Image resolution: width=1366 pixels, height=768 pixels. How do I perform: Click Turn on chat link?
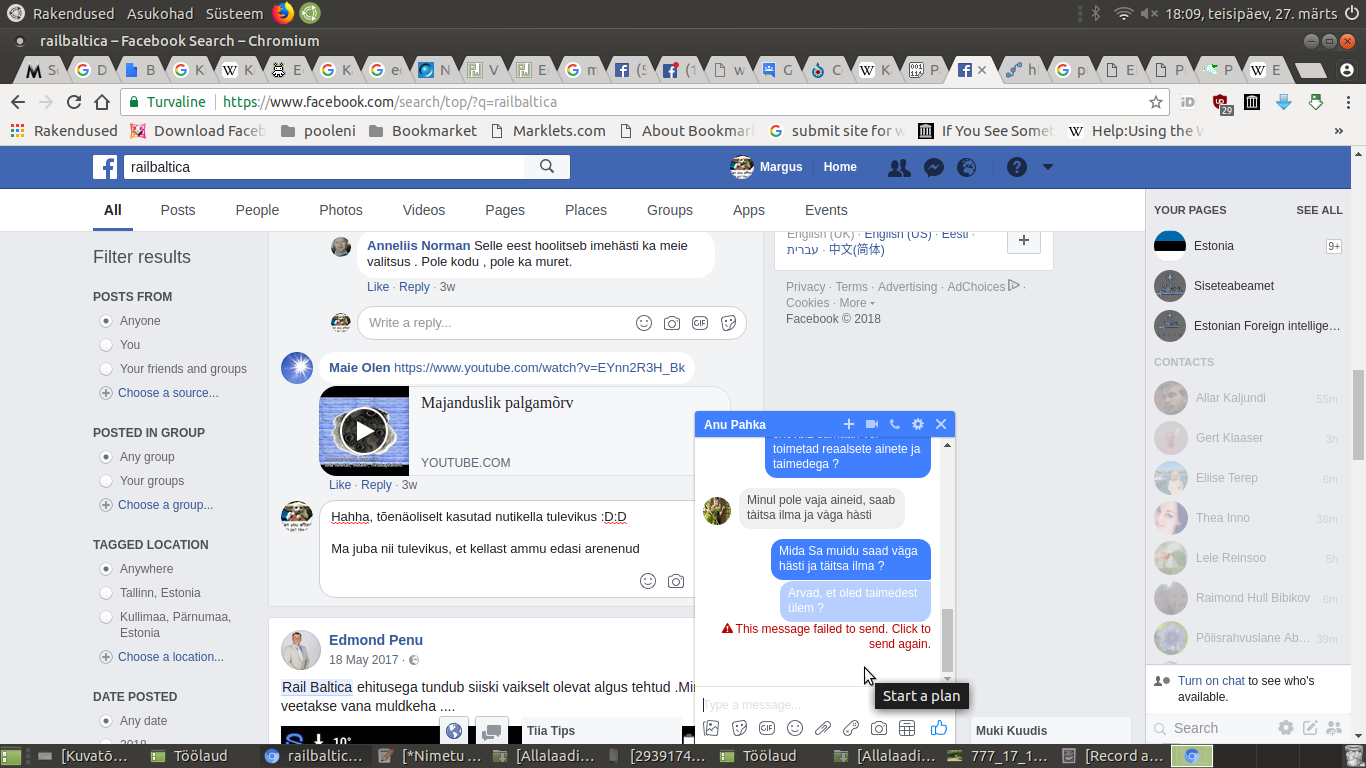pyautogui.click(x=1211, y=681)
